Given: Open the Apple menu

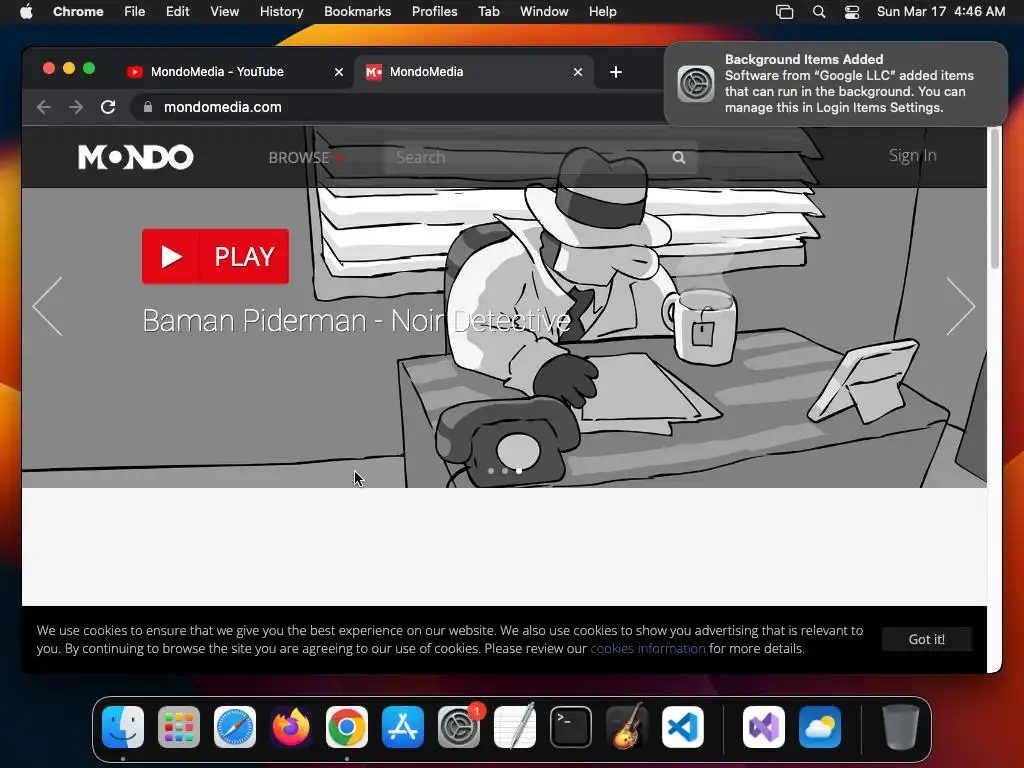Looking at the screenshot, I should [26, 12].
